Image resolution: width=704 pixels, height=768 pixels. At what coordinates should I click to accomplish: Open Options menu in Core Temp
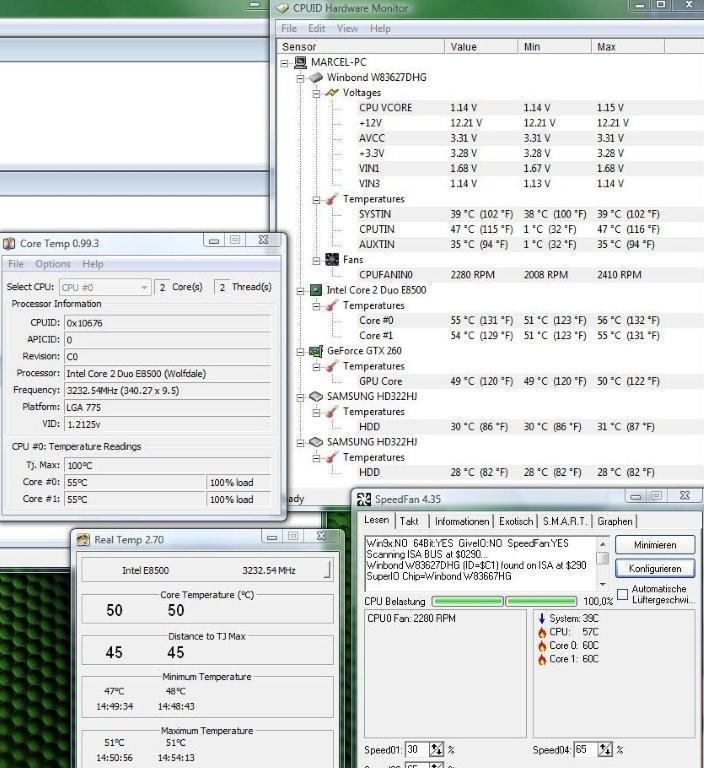[x=53, y=264]
